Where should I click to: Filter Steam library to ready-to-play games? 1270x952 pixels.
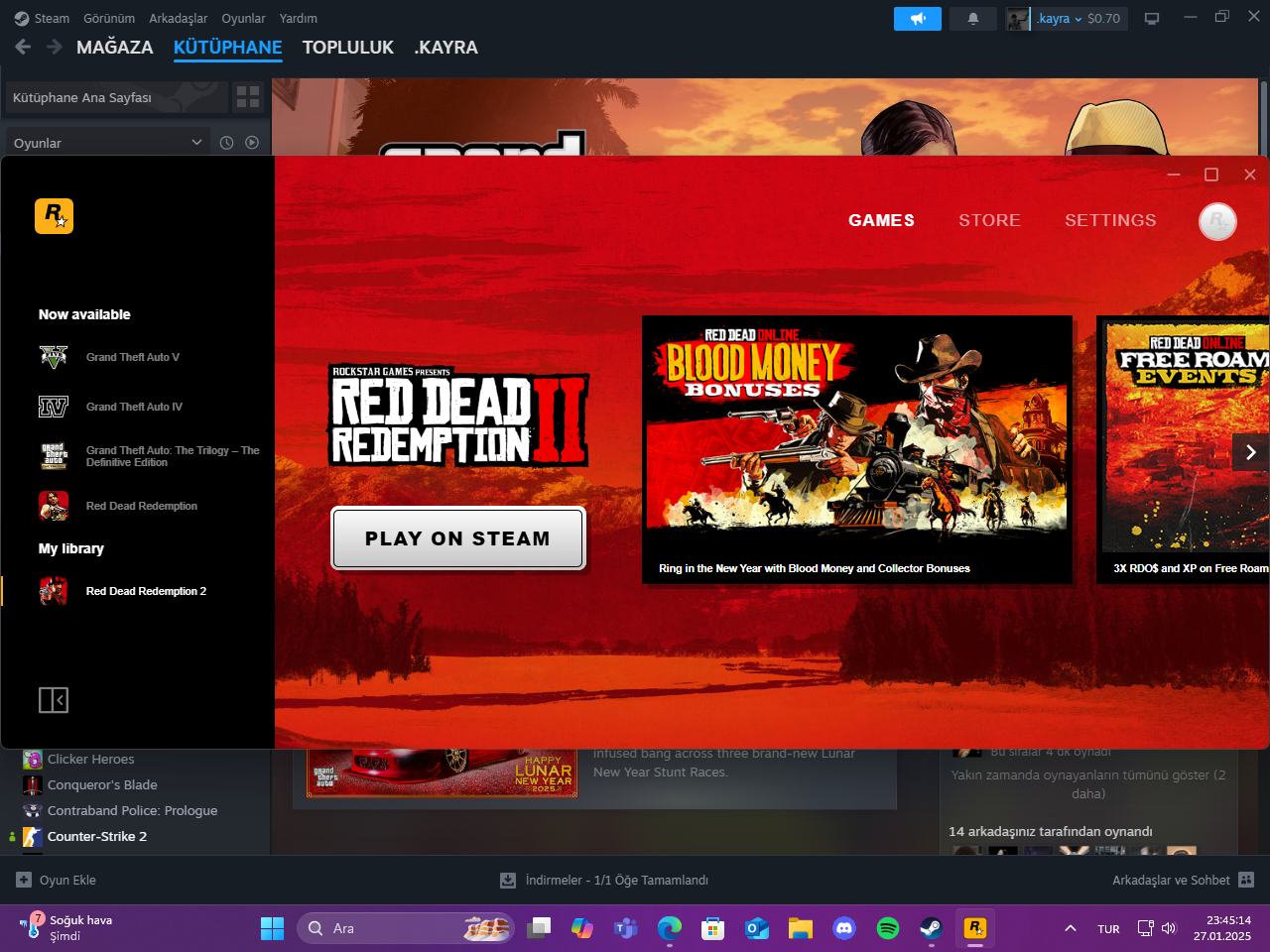(252, 143)
